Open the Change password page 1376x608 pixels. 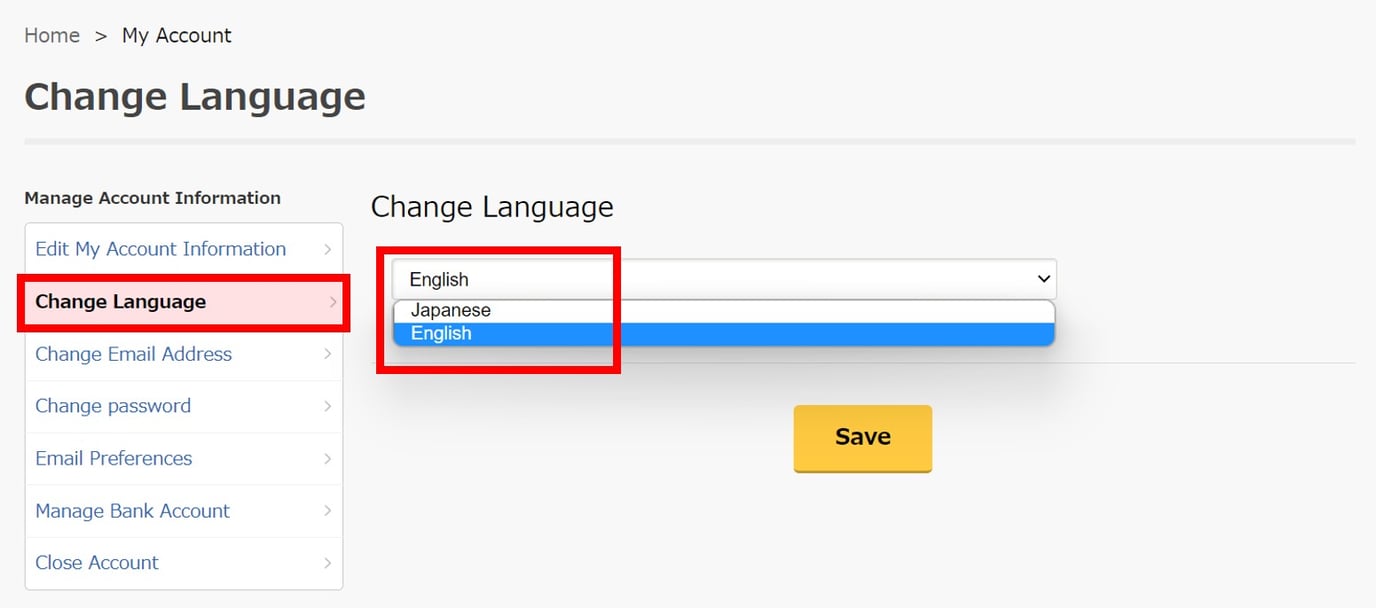coord(113,406)
